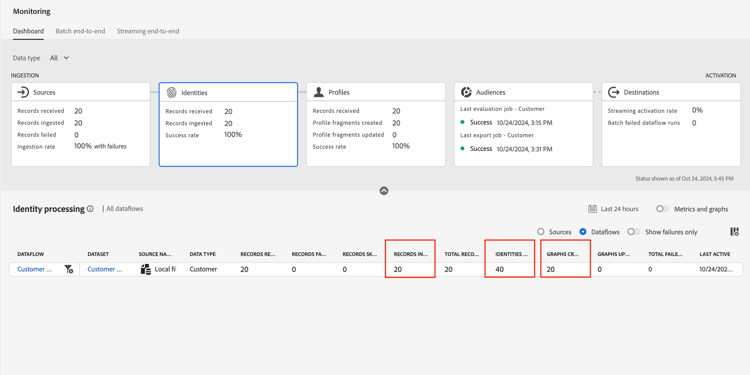Viewport: 750px width, 375px height.
Task: Click the Profiles person icon
Action: [x=319, y=92]
